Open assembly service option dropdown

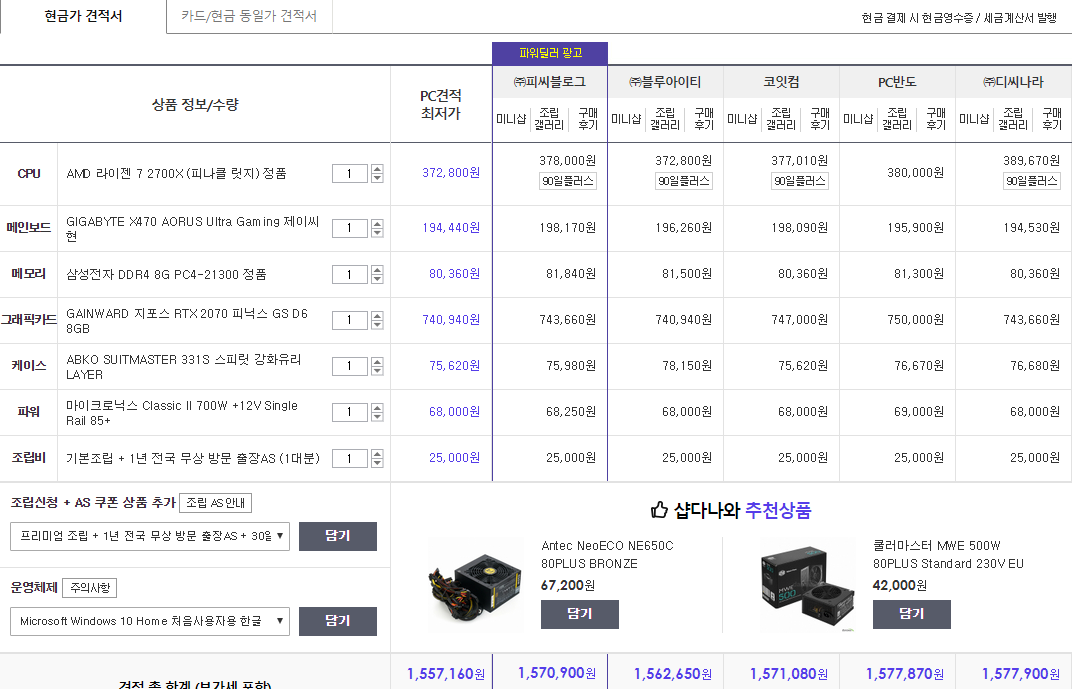(150, 536)
